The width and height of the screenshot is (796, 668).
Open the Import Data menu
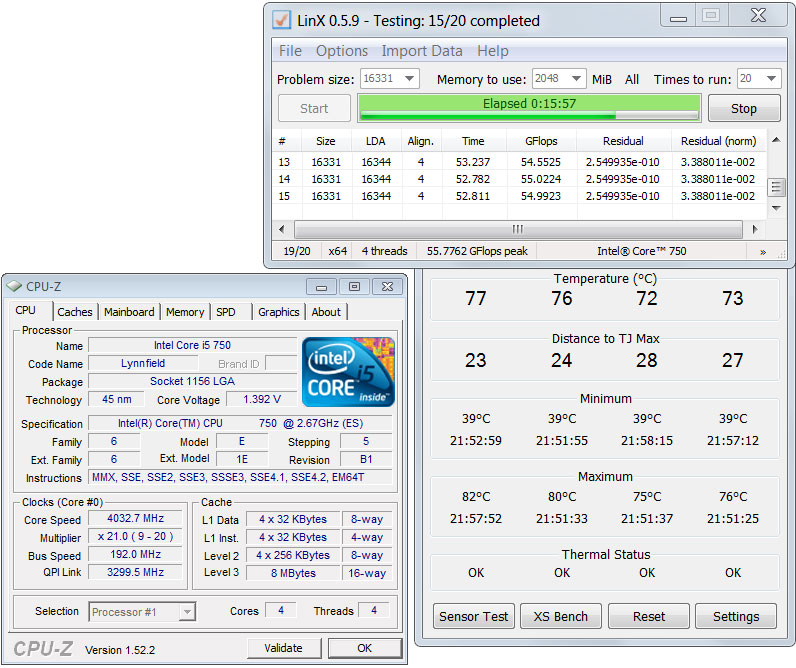tap(422, 51)
